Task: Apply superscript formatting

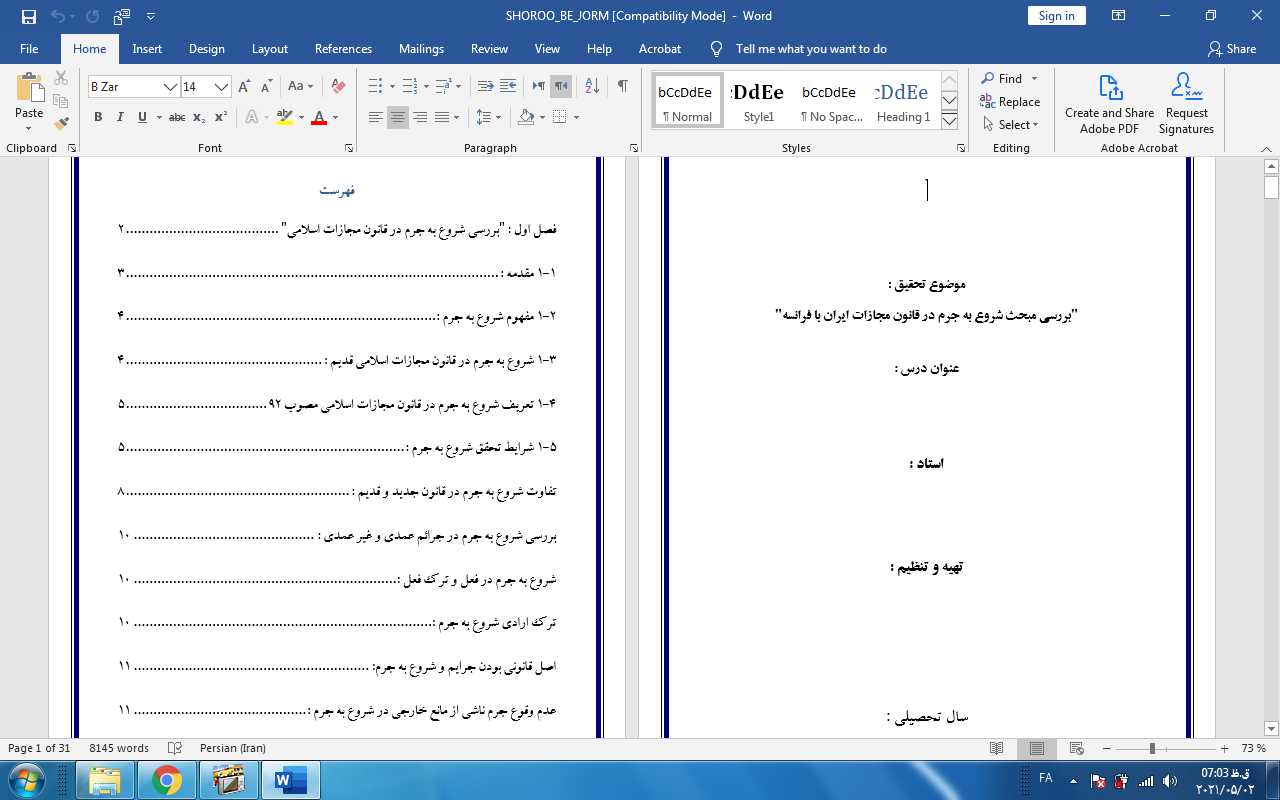Action: point(221,118)
